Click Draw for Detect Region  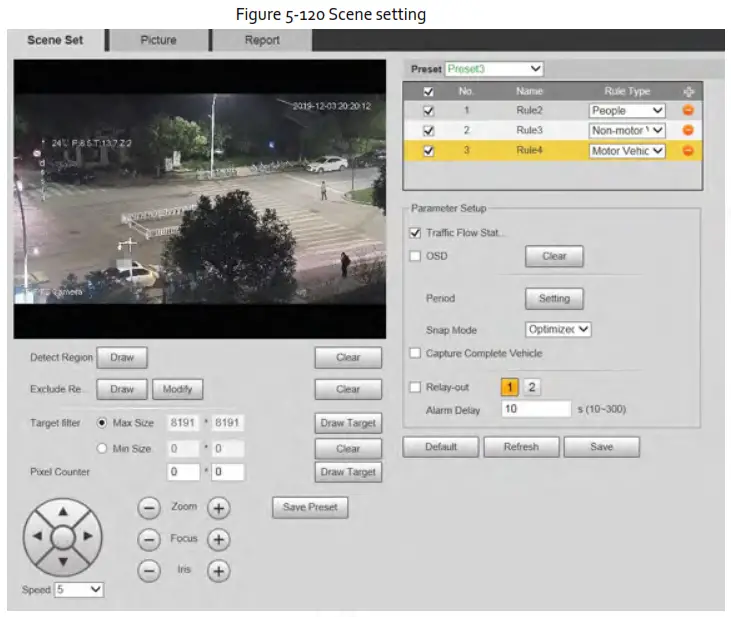[122, 358]
